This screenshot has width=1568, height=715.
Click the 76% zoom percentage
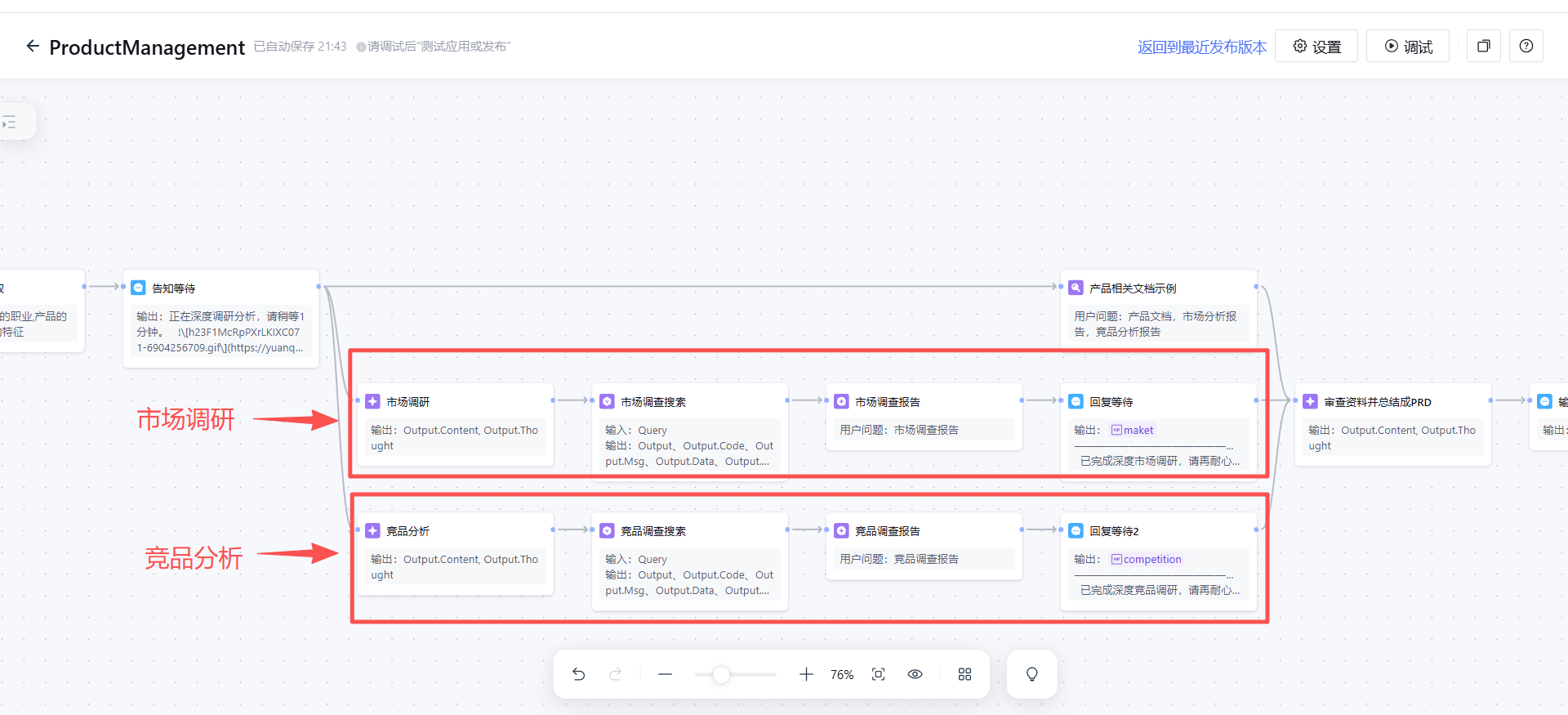click(x=841, y=675)
